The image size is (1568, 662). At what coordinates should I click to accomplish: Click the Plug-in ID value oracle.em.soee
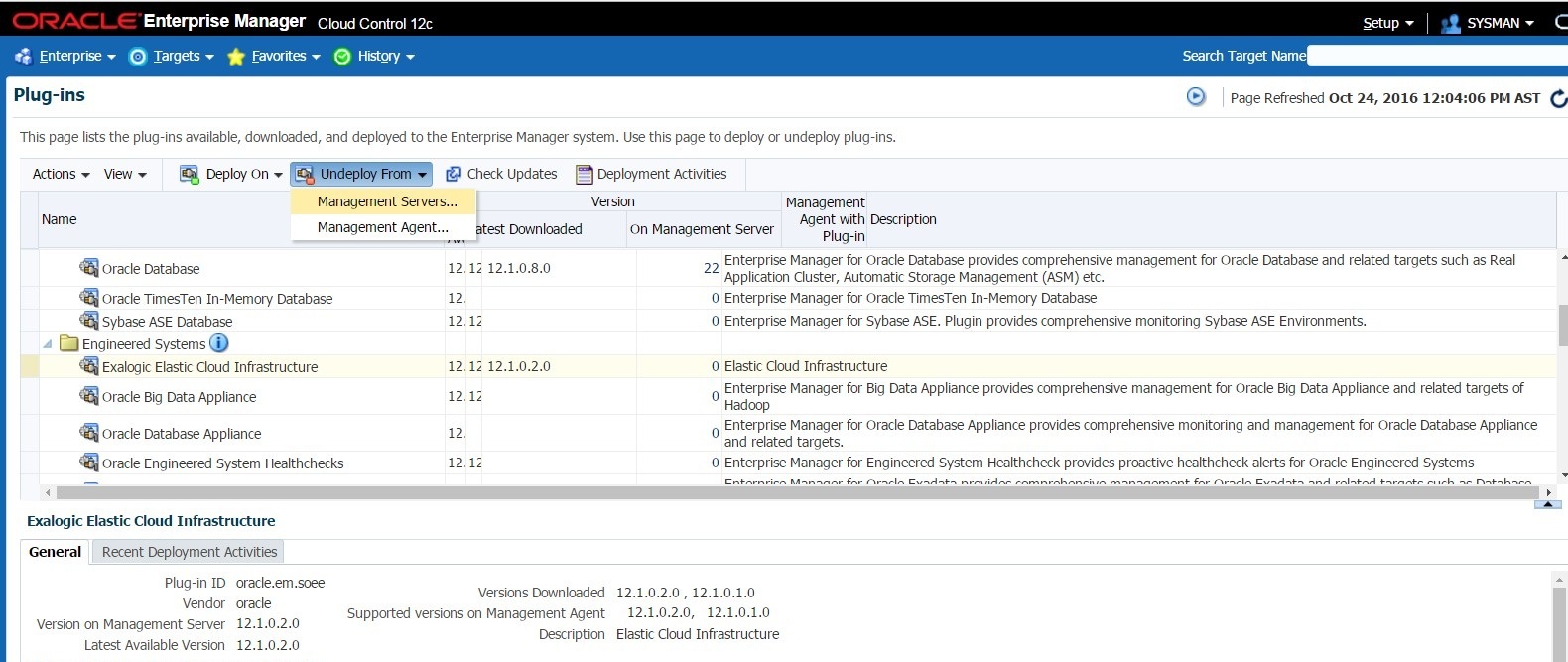click(281, 583)
